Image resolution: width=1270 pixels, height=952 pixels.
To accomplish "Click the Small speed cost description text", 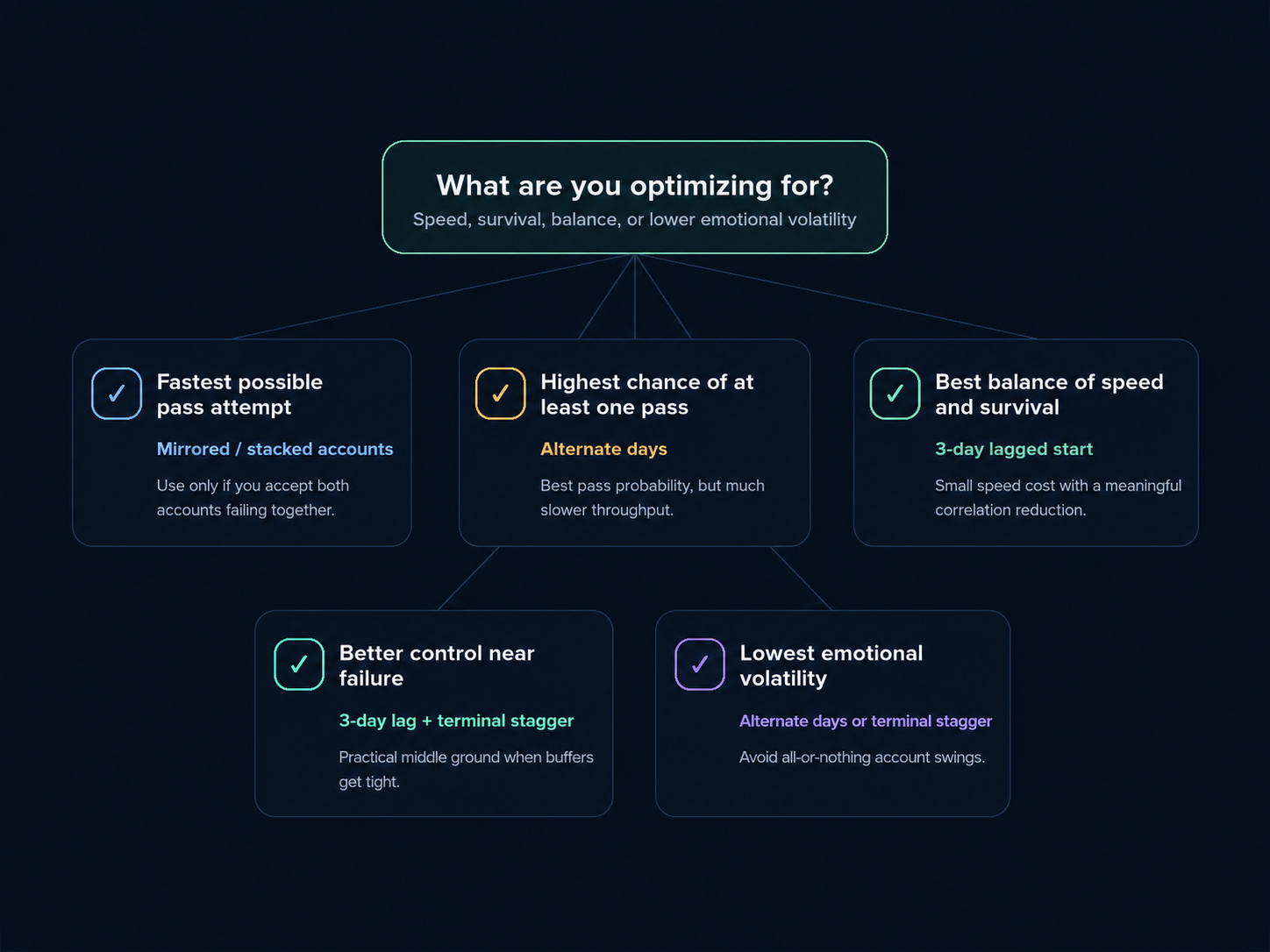I will [x=1058, y=498].
